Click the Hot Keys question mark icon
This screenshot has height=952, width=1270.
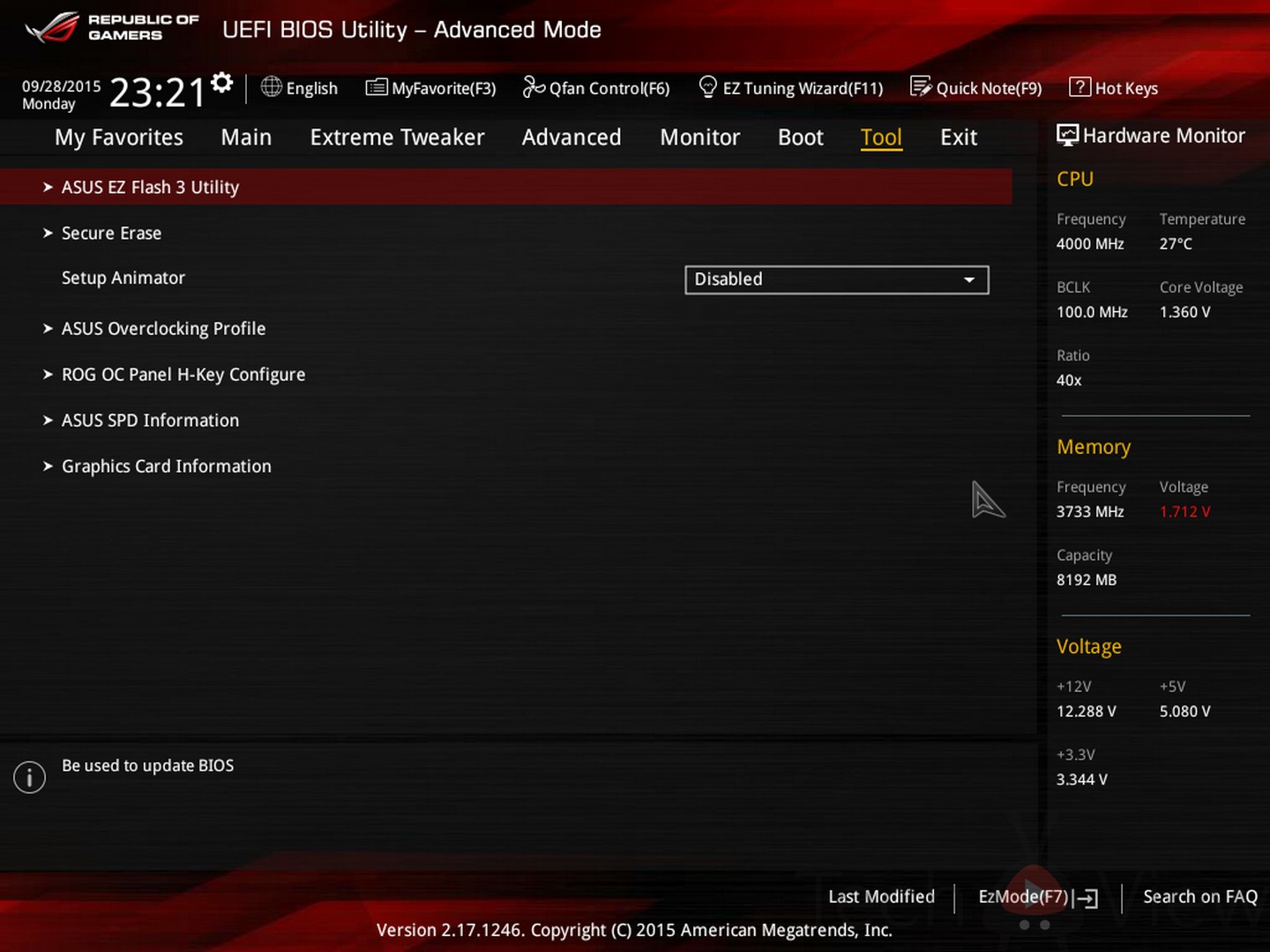tap(1079, 87)
